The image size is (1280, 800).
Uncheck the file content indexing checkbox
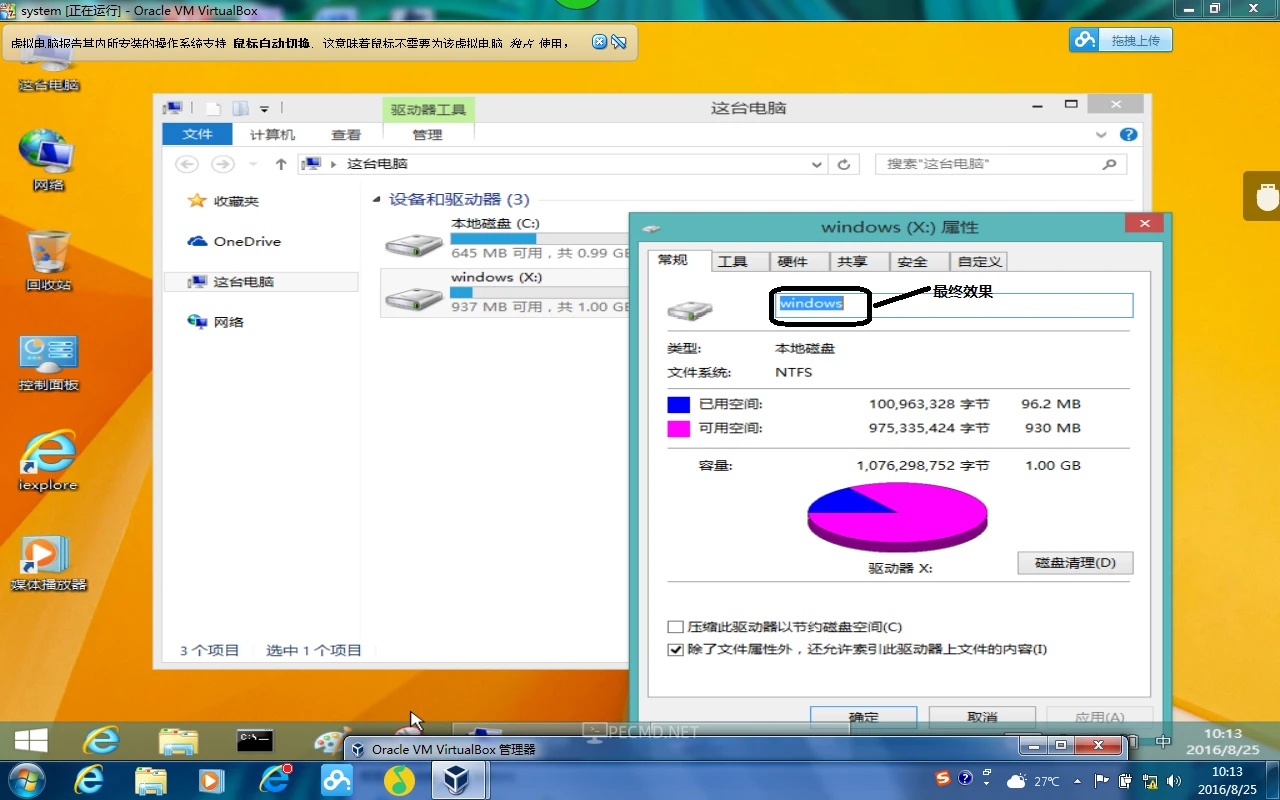click(675, 649)
